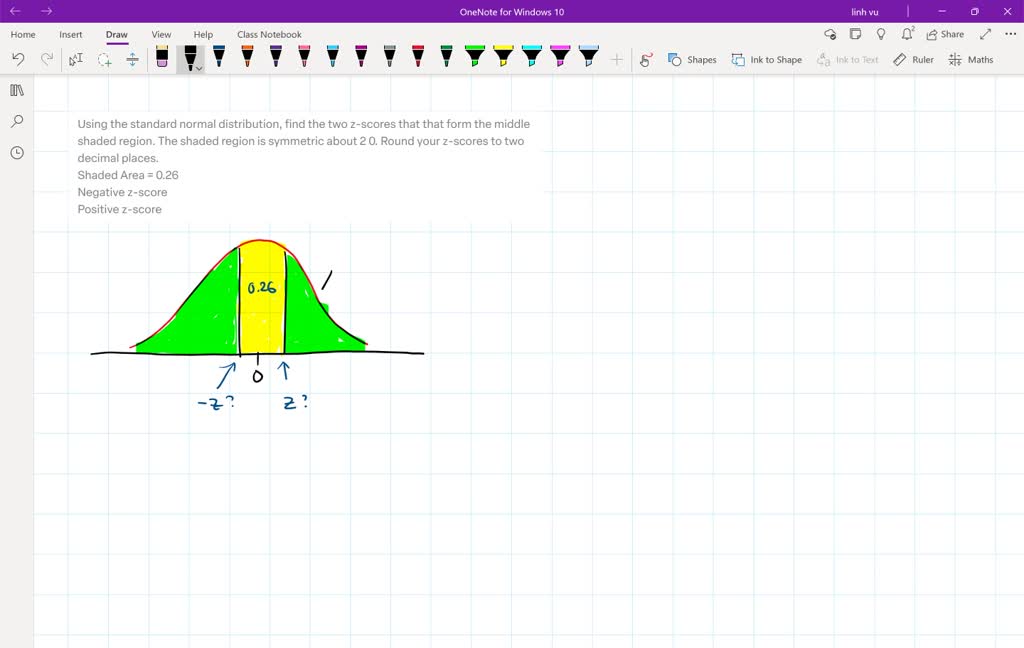Image resolution: width=1024 pixels, height=648 pixels.
Task: Add a new pen with the plus
Action: [617, 59]
